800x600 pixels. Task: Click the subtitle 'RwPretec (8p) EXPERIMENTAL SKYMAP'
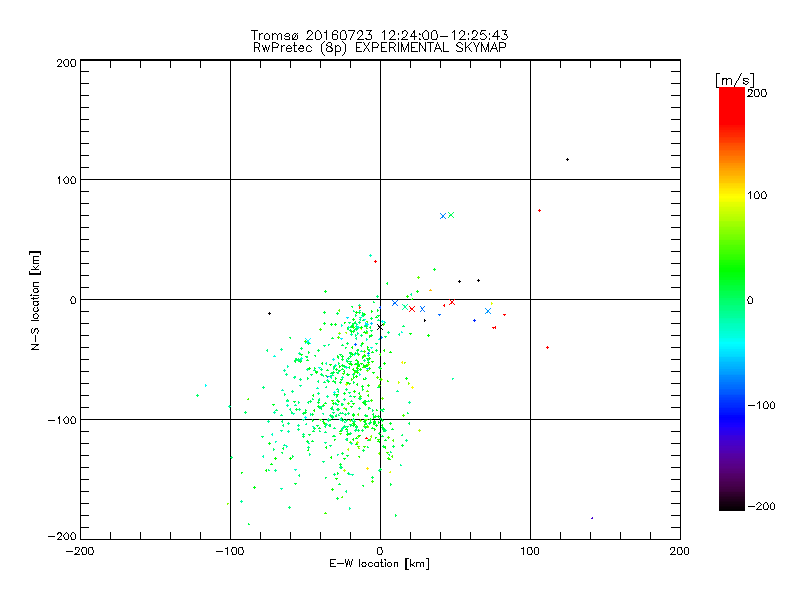[380, 48]
